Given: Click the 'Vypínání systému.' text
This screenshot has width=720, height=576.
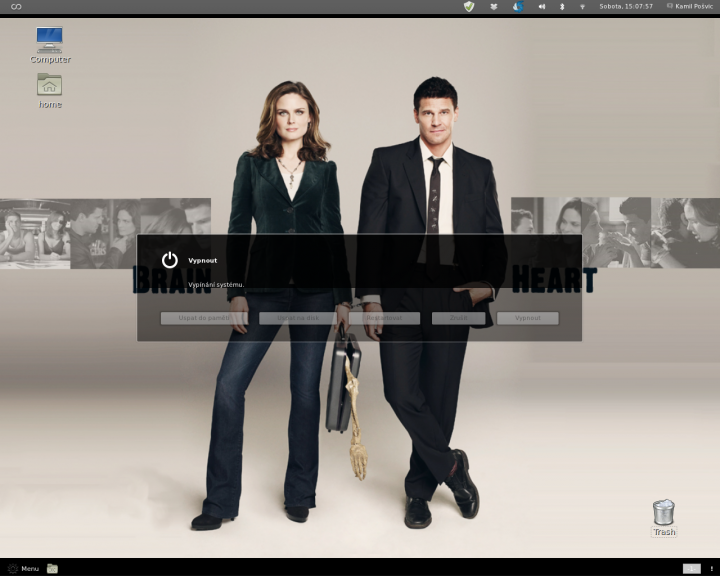Looking at the screenshot, I should coord(216,285).
